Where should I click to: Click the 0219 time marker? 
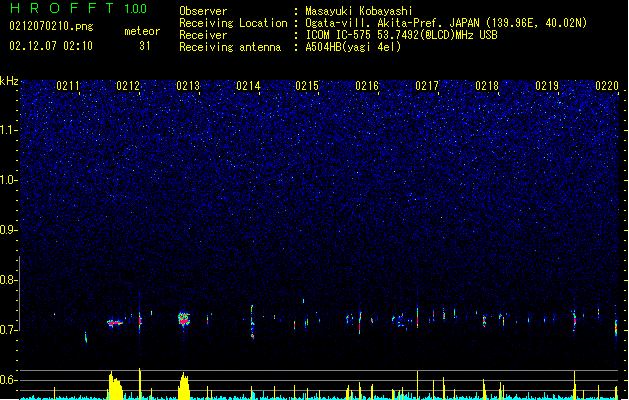tap(547, 86)
